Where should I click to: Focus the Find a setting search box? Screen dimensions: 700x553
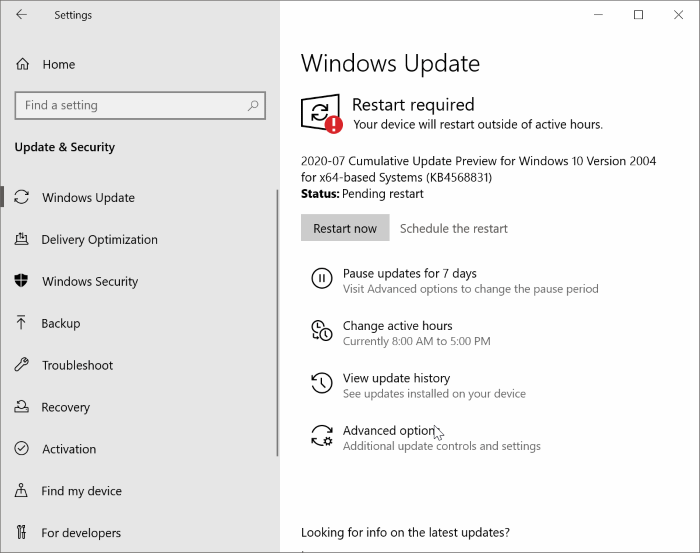pyautogui.click(x=140, y=105)
